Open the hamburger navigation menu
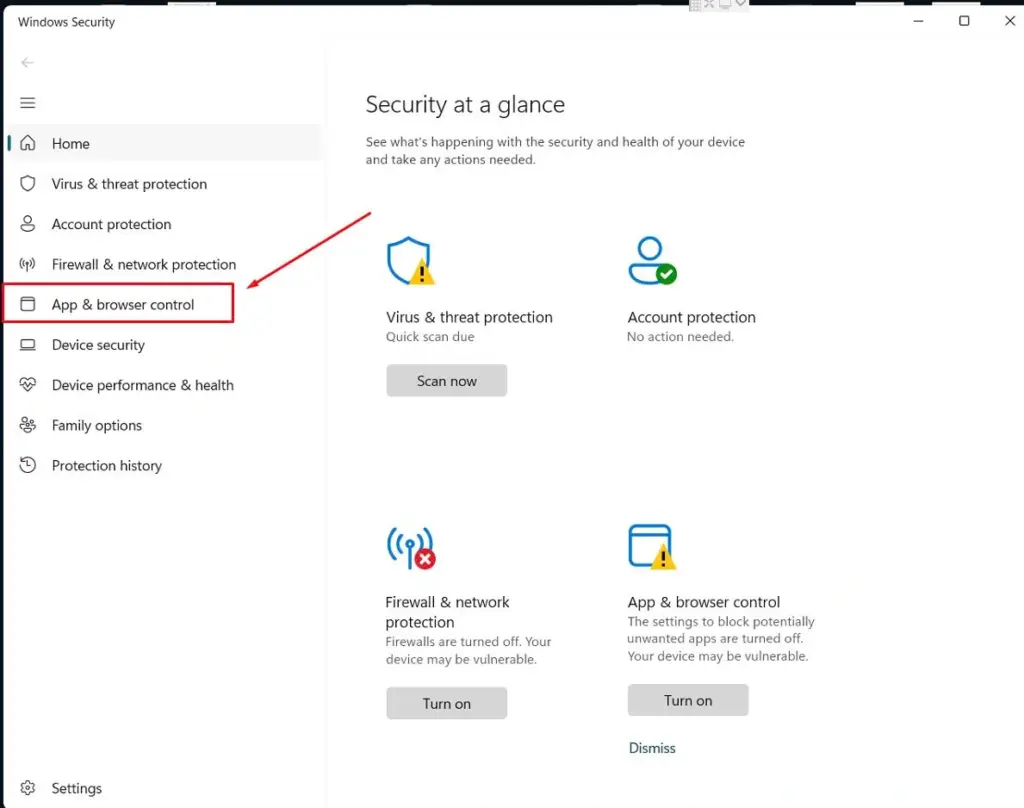 [28, 103]
